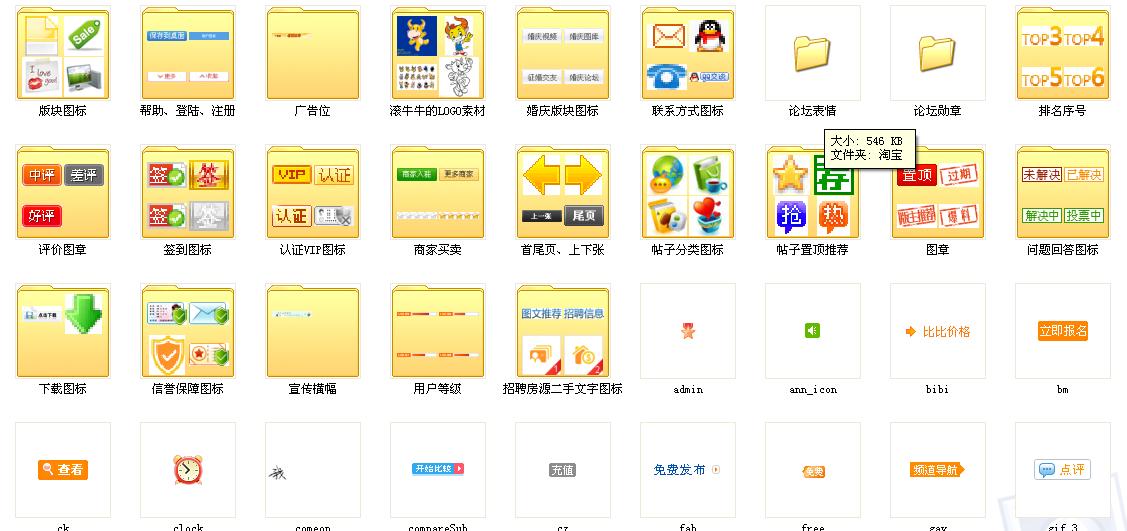
Task: Select the 点评 speech bubble image thumbnail
Action: pos(1063,470)
